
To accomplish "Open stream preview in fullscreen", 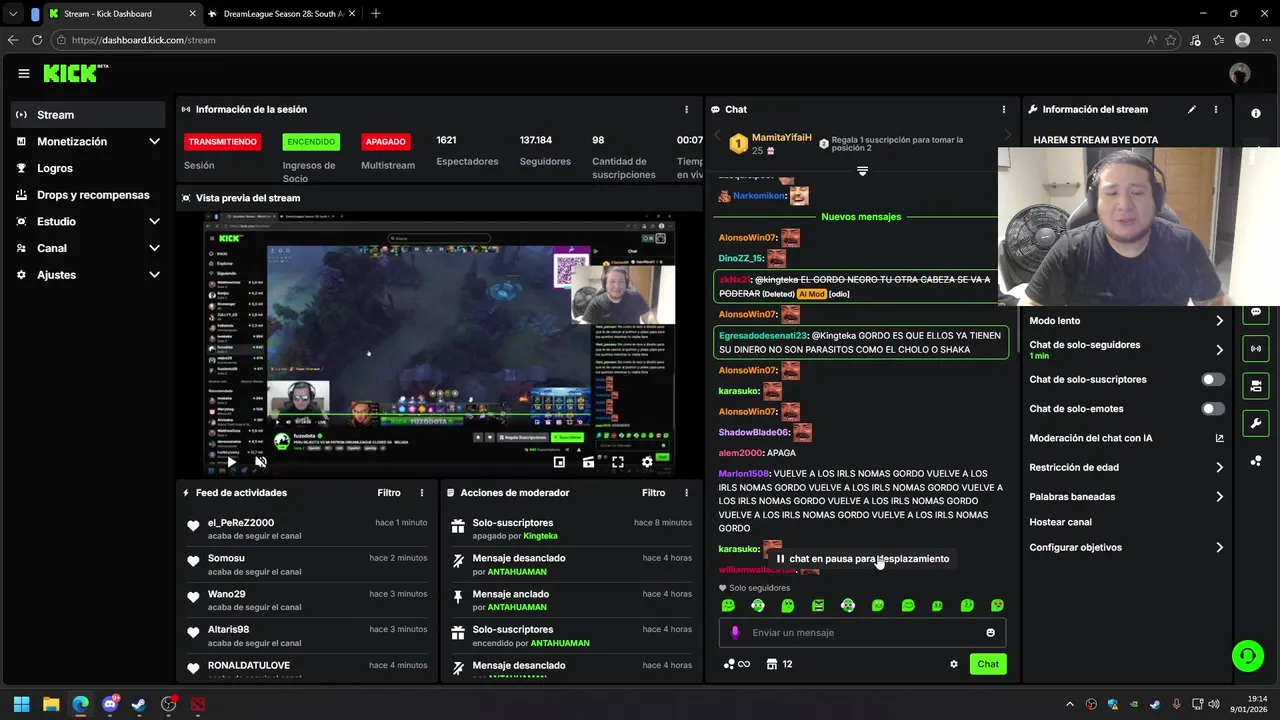I will 618,462.
